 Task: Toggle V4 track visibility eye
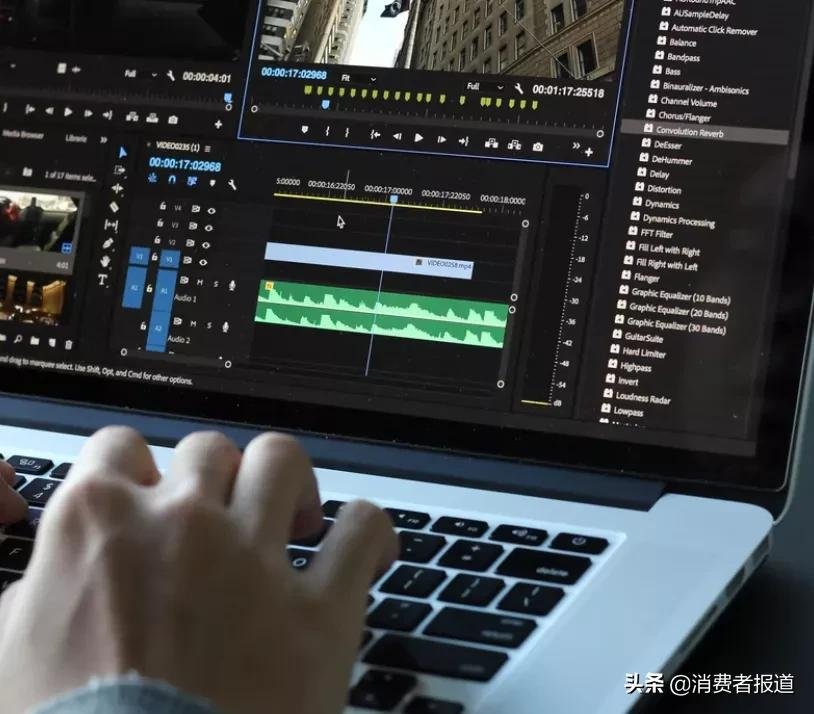click(211, 211)
